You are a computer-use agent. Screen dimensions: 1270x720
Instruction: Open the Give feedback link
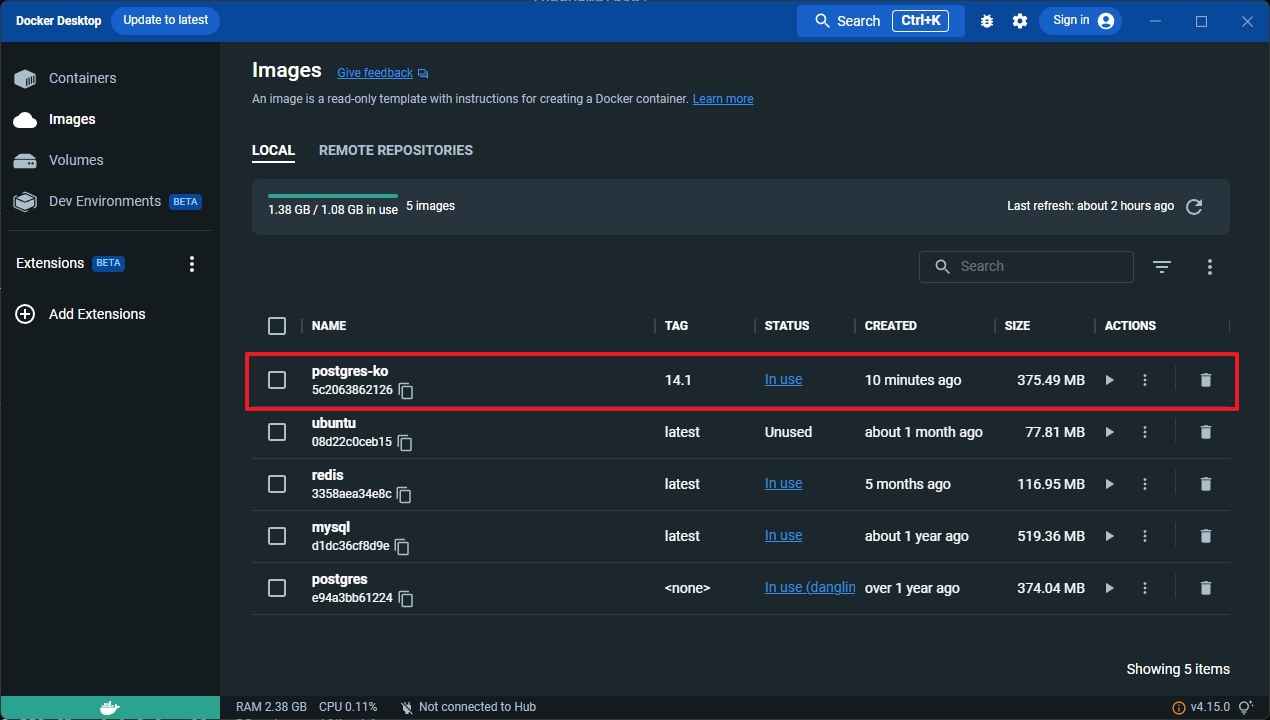375,73
